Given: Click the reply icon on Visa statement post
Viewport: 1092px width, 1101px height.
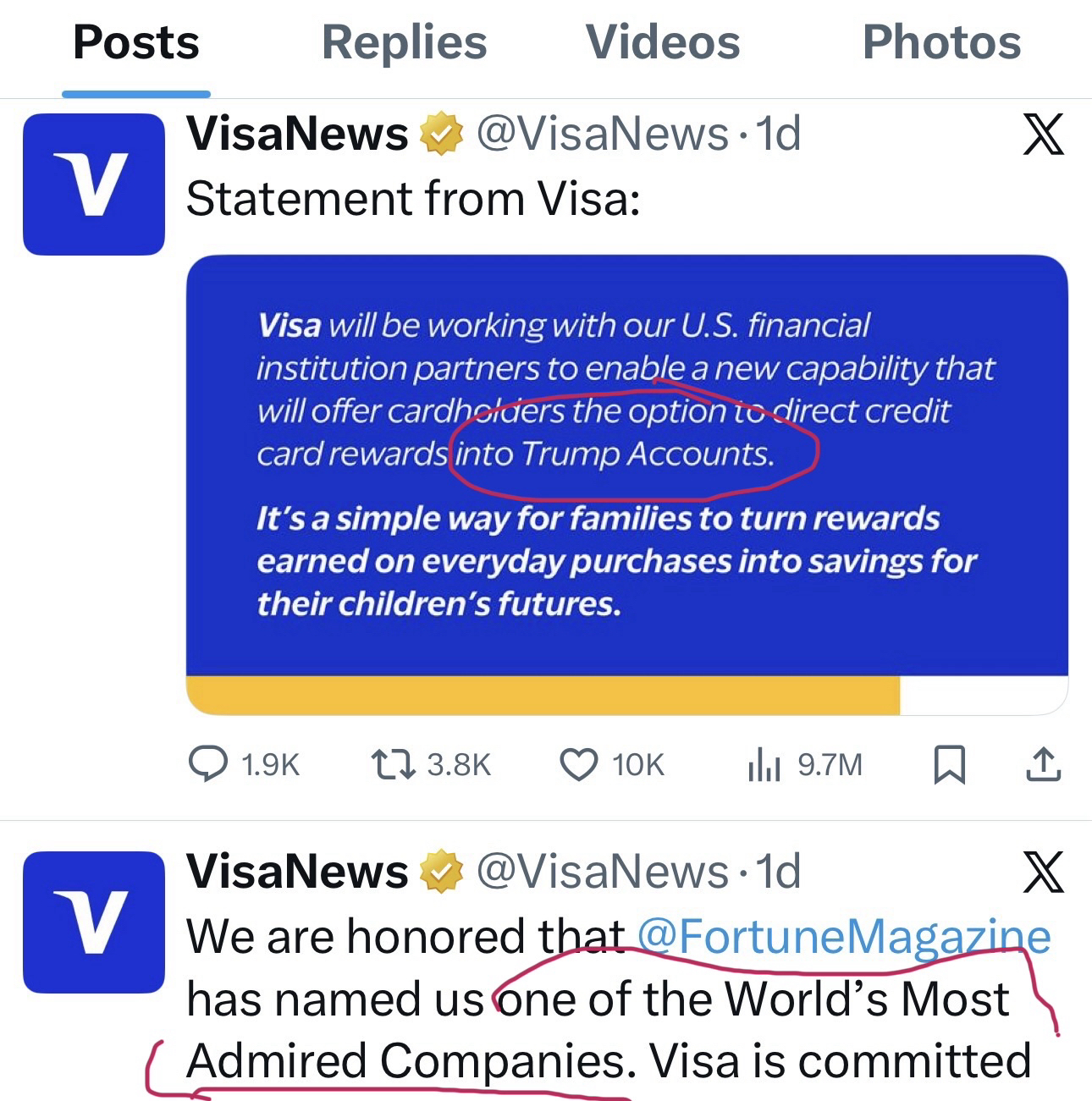Looking at the screenshot, I should pos(207,764).
